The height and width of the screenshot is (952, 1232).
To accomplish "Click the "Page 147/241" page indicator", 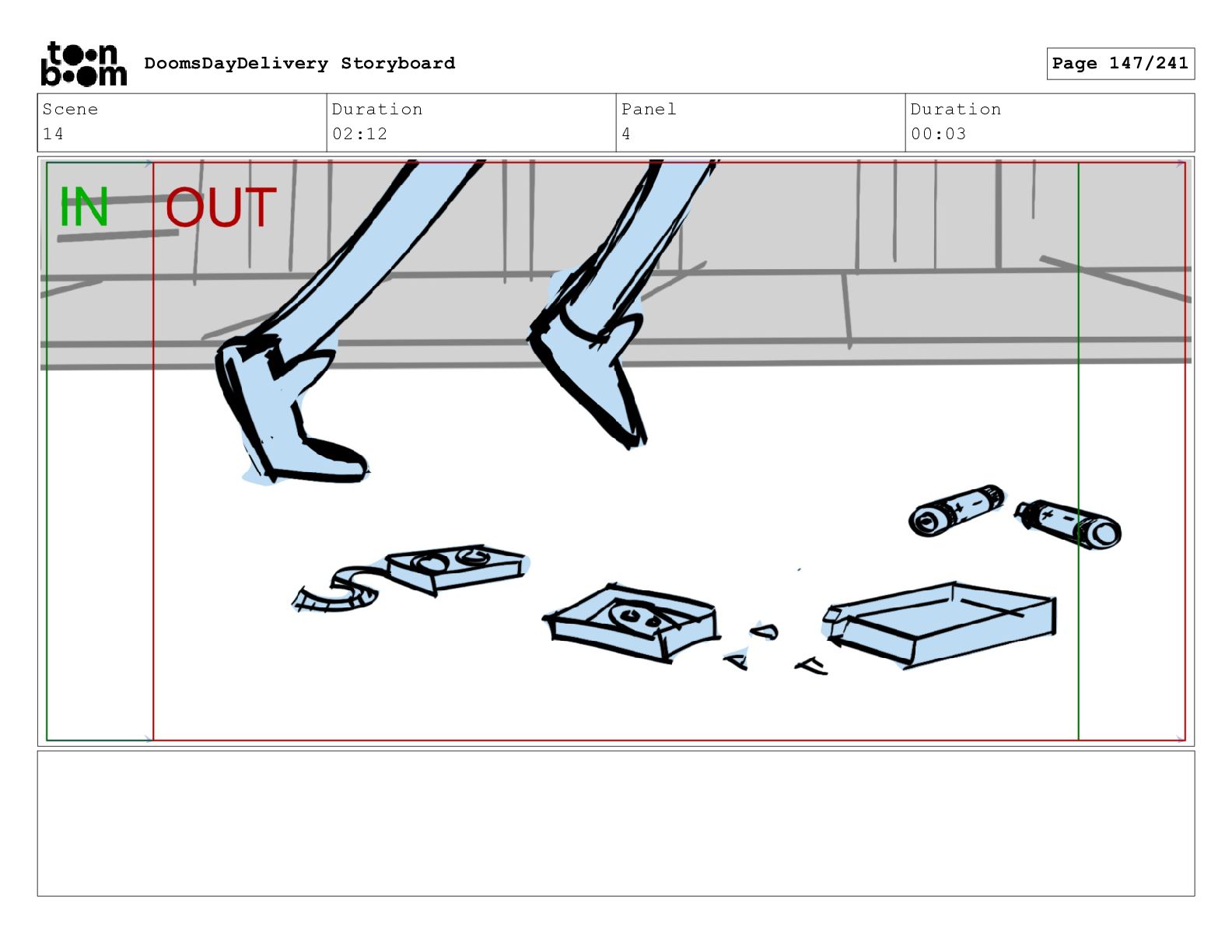I will [x=1120, y=64].
